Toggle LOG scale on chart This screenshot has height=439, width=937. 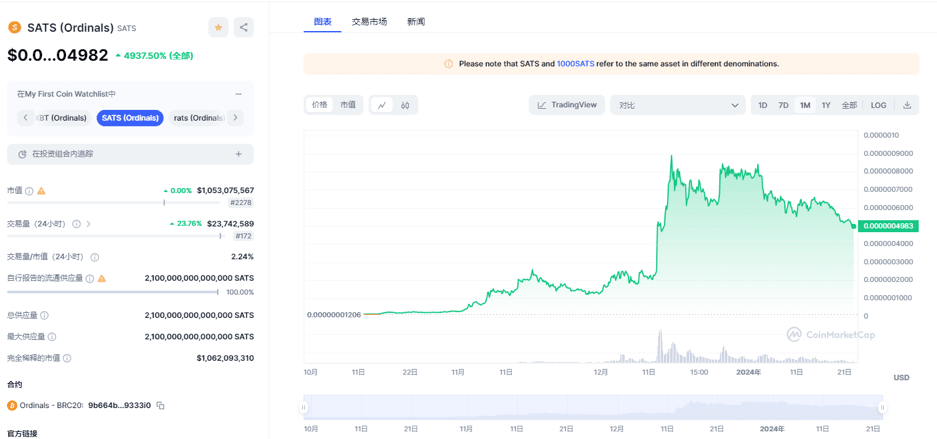pyautogui.click(x=878, y=105)
